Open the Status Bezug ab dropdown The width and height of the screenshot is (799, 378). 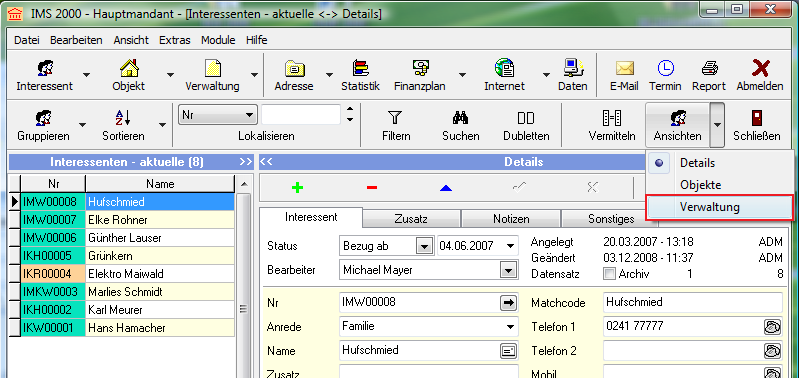click(423, 246)
